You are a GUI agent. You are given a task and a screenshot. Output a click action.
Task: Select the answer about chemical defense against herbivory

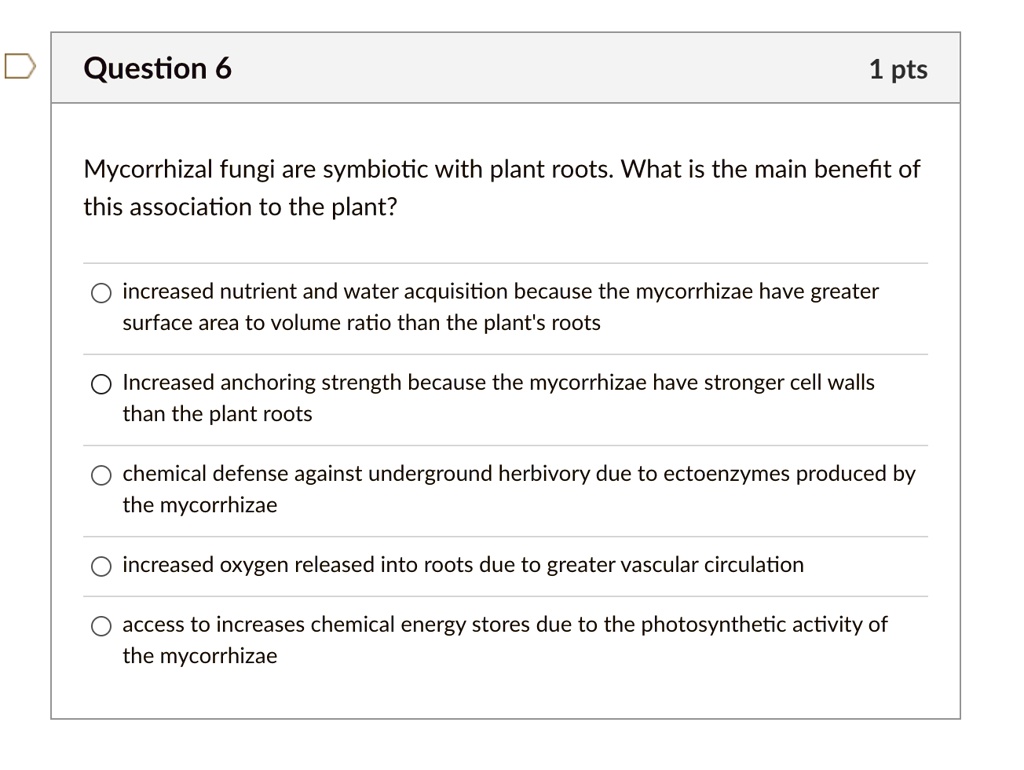click(101, 474)
